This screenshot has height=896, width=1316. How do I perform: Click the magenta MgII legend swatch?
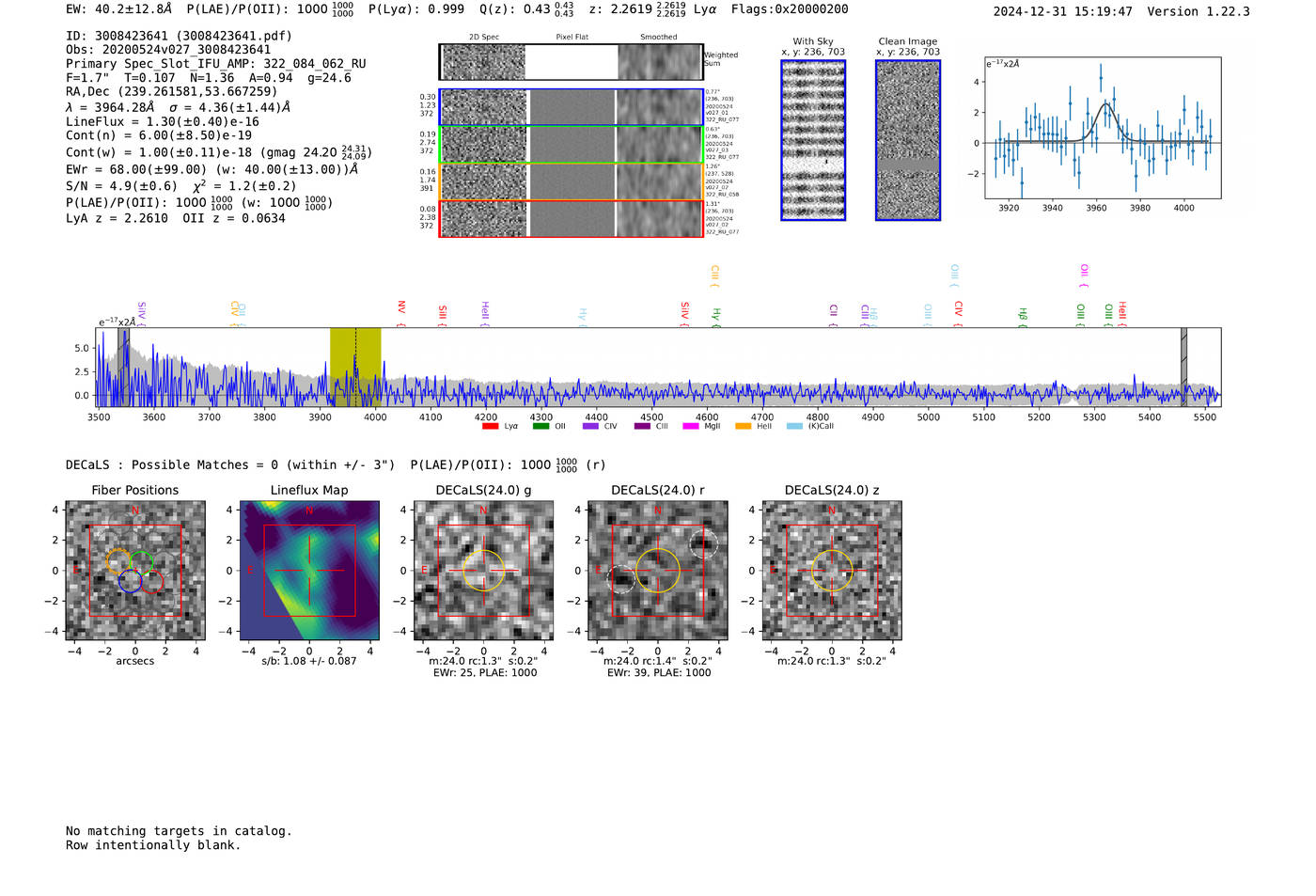(691, 426)
